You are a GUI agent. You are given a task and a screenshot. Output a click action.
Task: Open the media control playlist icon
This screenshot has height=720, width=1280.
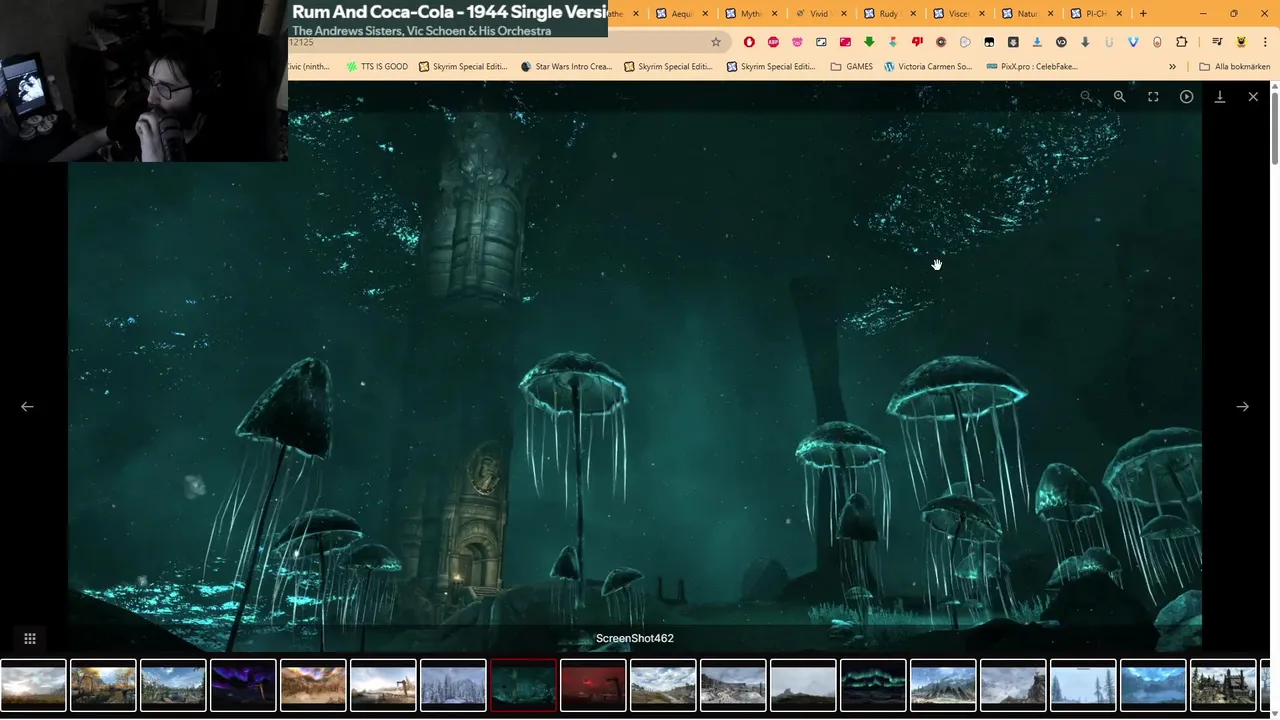[x=1217, y=42]
